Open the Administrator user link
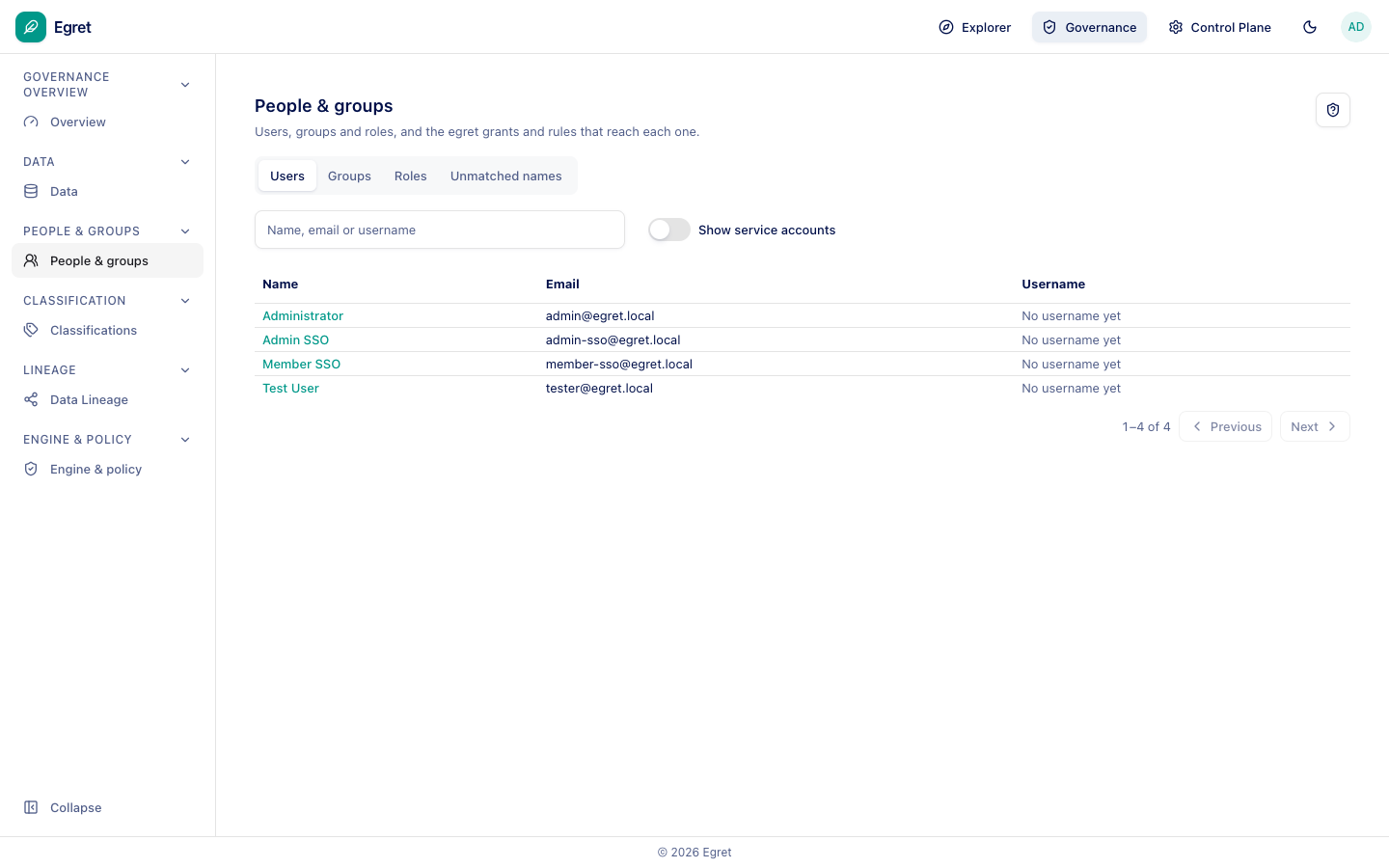Image resolution: width=1389 pixels, height=868 pixels. click(x=303, y=316)
